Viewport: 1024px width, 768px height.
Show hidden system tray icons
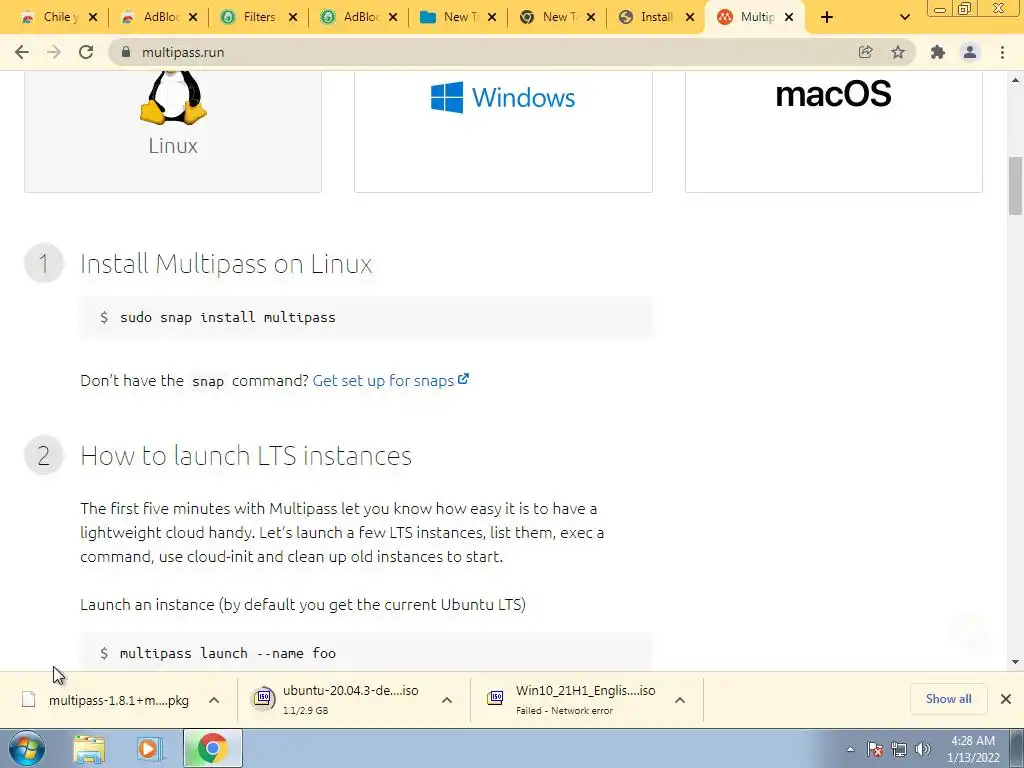click(850, 749)
